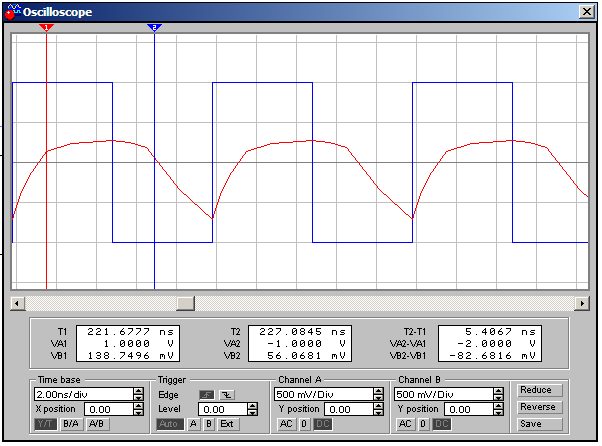Click Channel A Y position field
602x446 pixels.
[x=349, y=409]
